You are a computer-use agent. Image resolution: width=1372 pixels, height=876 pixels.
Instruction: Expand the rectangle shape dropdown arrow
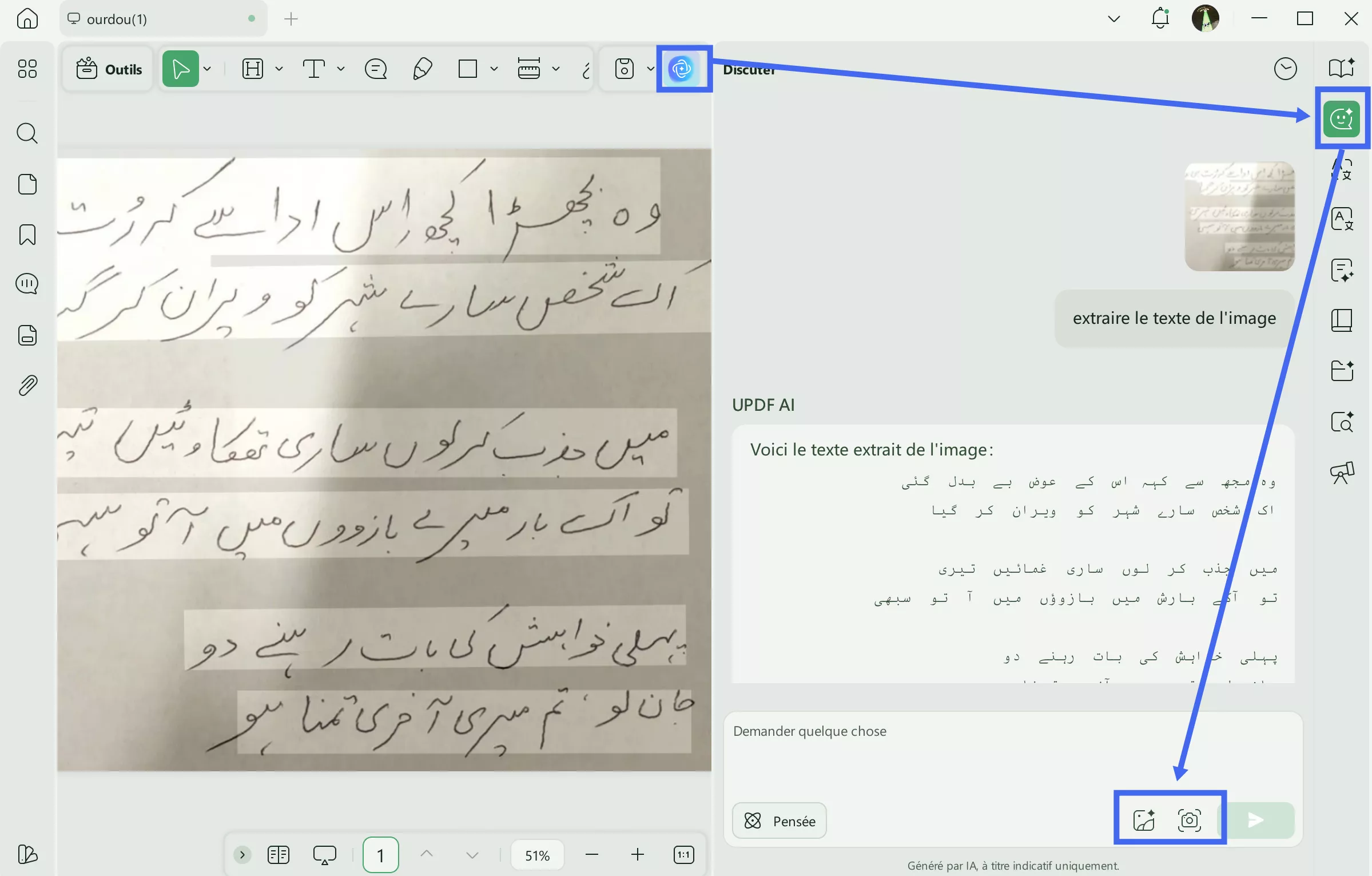(x=494, y=69)
